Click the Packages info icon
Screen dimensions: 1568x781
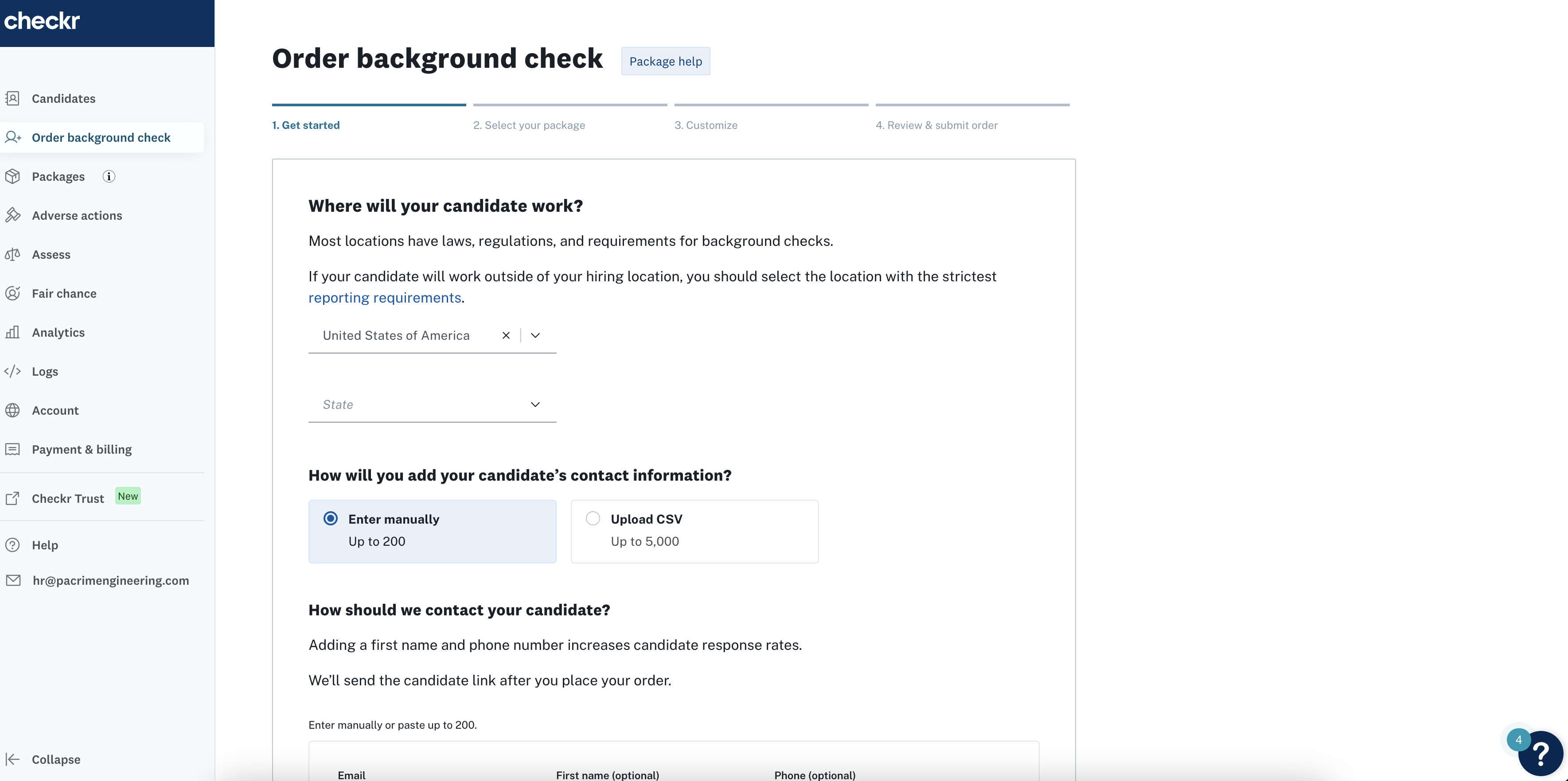coord(109,176)
